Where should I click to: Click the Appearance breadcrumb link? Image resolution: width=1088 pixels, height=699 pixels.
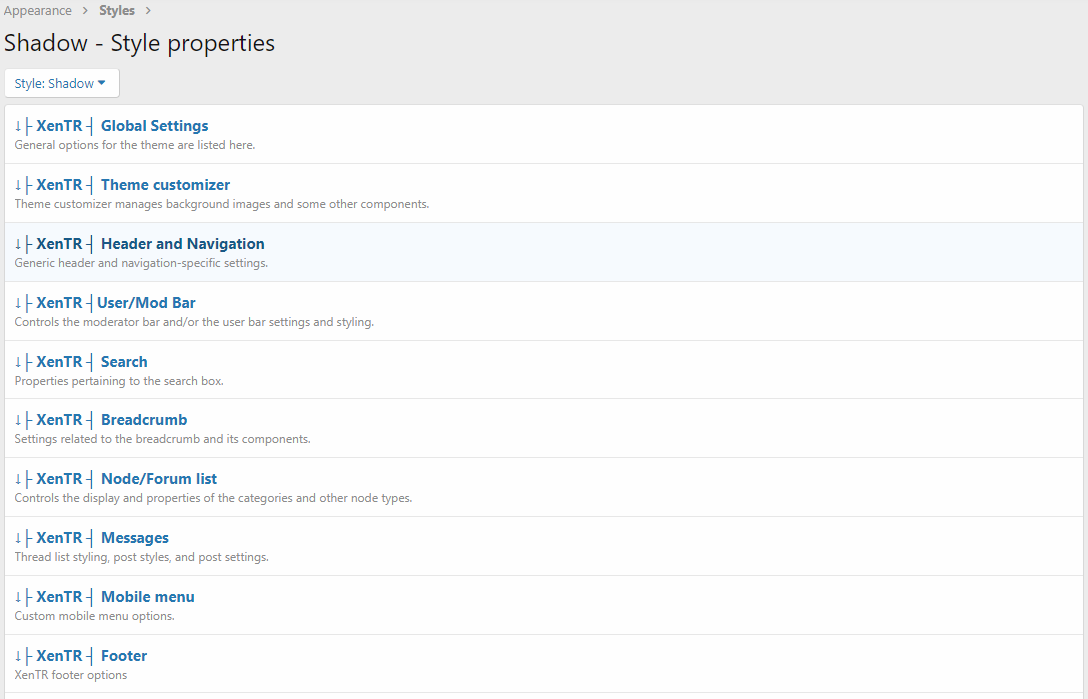(x=38, y=11)
